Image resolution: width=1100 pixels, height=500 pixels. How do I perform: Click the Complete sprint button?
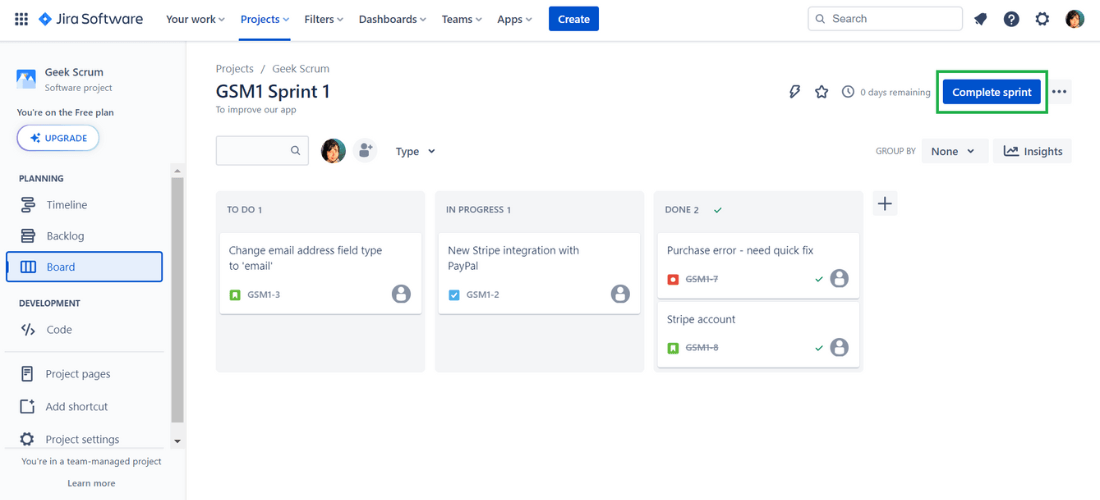tap(992, 92)
